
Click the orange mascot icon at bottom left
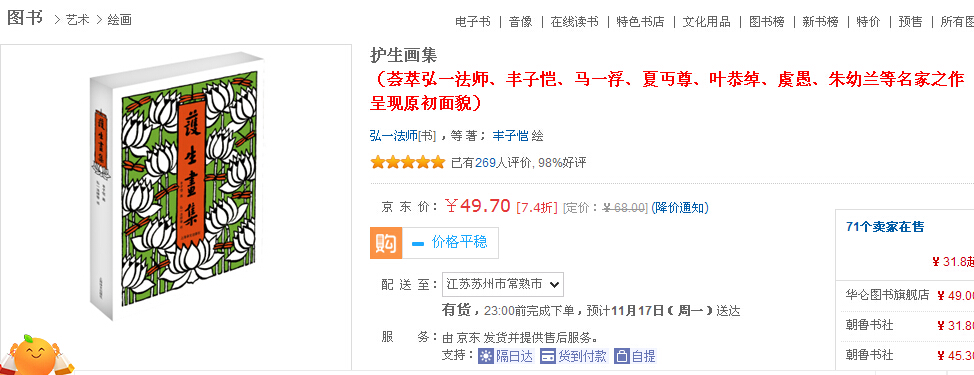[35, 355]
